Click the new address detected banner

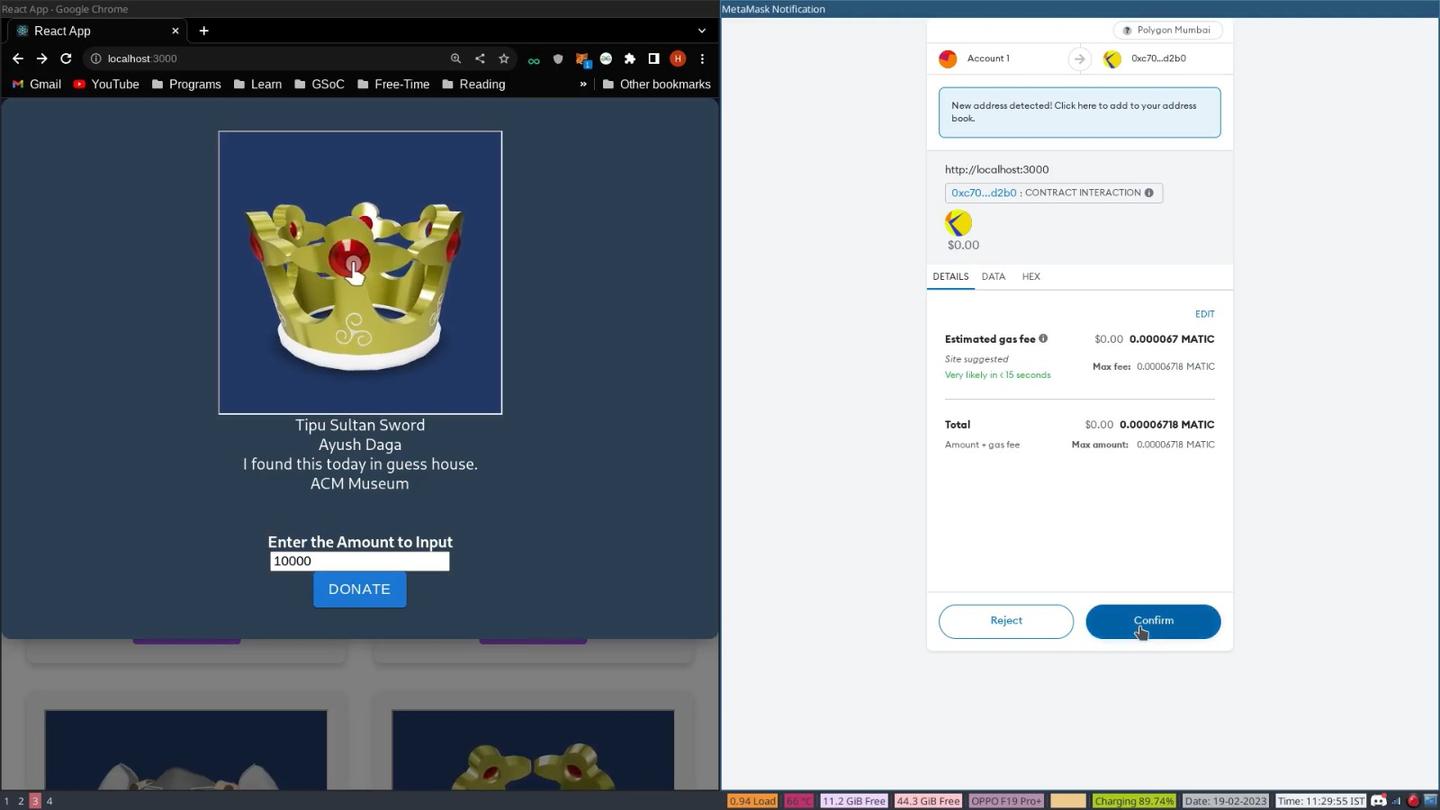(1080, 112)
